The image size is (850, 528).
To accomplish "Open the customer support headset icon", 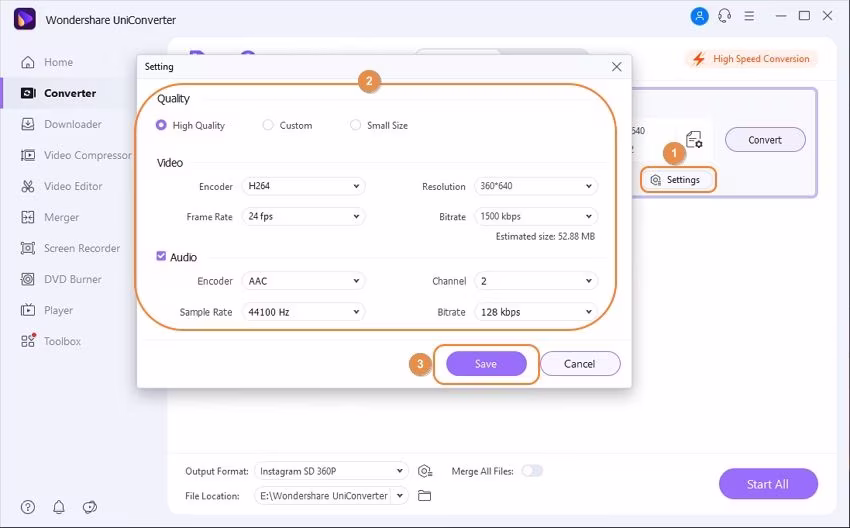I will point(724,16).
